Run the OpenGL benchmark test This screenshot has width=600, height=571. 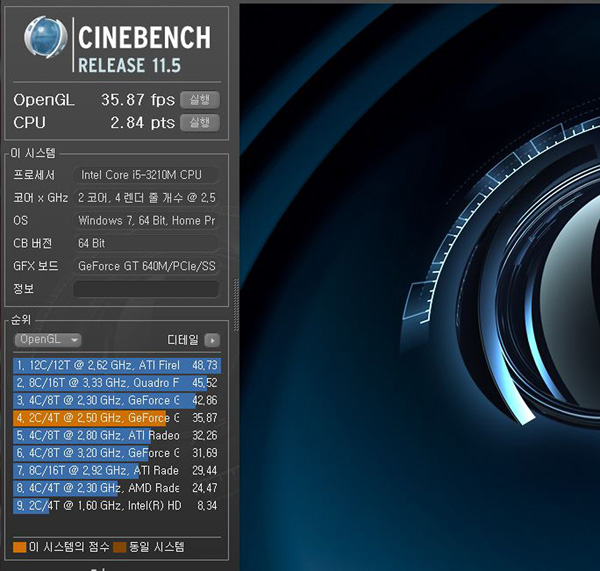[x=200, y=100]
